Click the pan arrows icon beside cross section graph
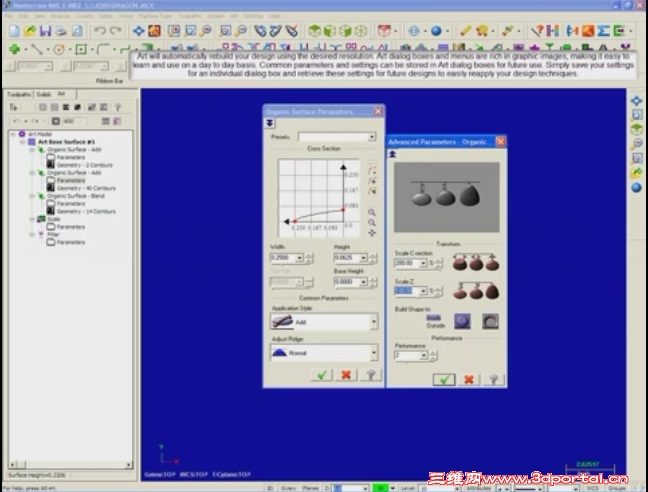 372,233
